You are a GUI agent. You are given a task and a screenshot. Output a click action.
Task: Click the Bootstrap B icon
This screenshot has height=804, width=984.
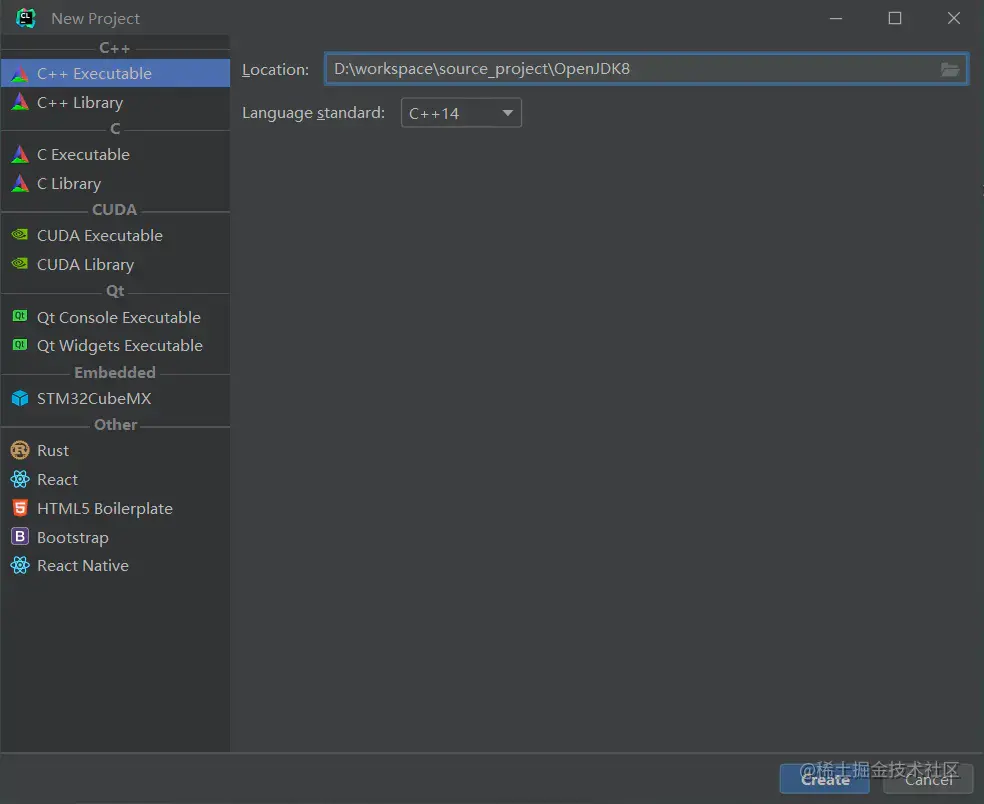coord(20,537)
